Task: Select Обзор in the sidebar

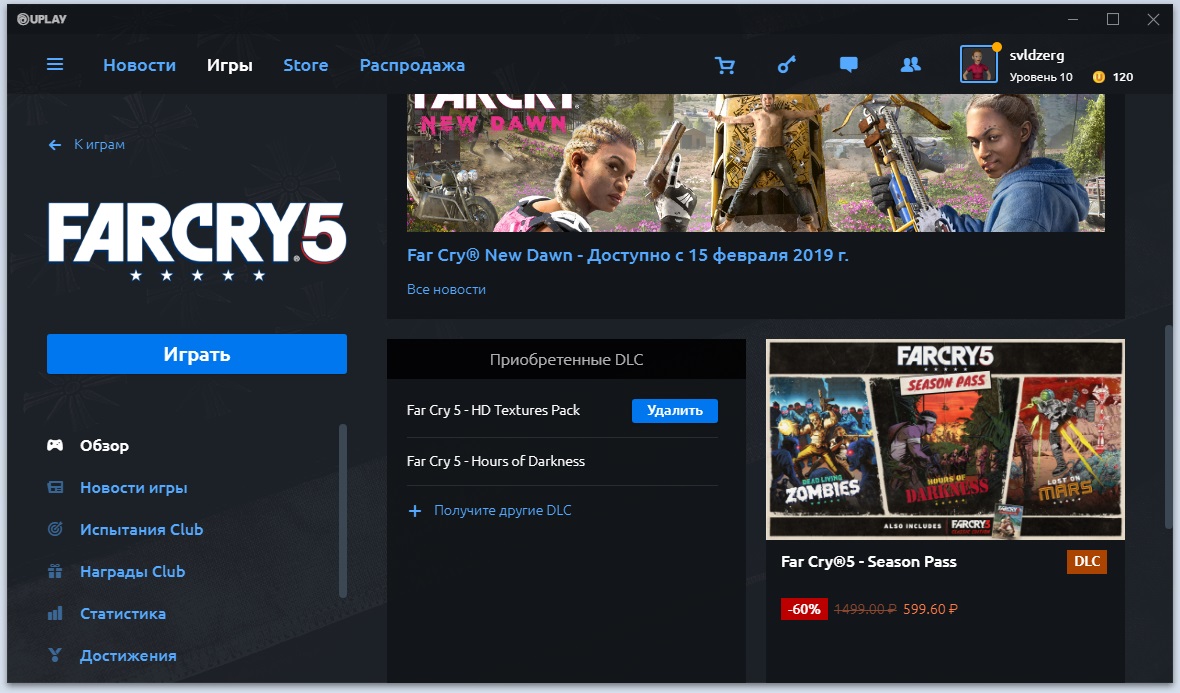Action: (104, 445)
